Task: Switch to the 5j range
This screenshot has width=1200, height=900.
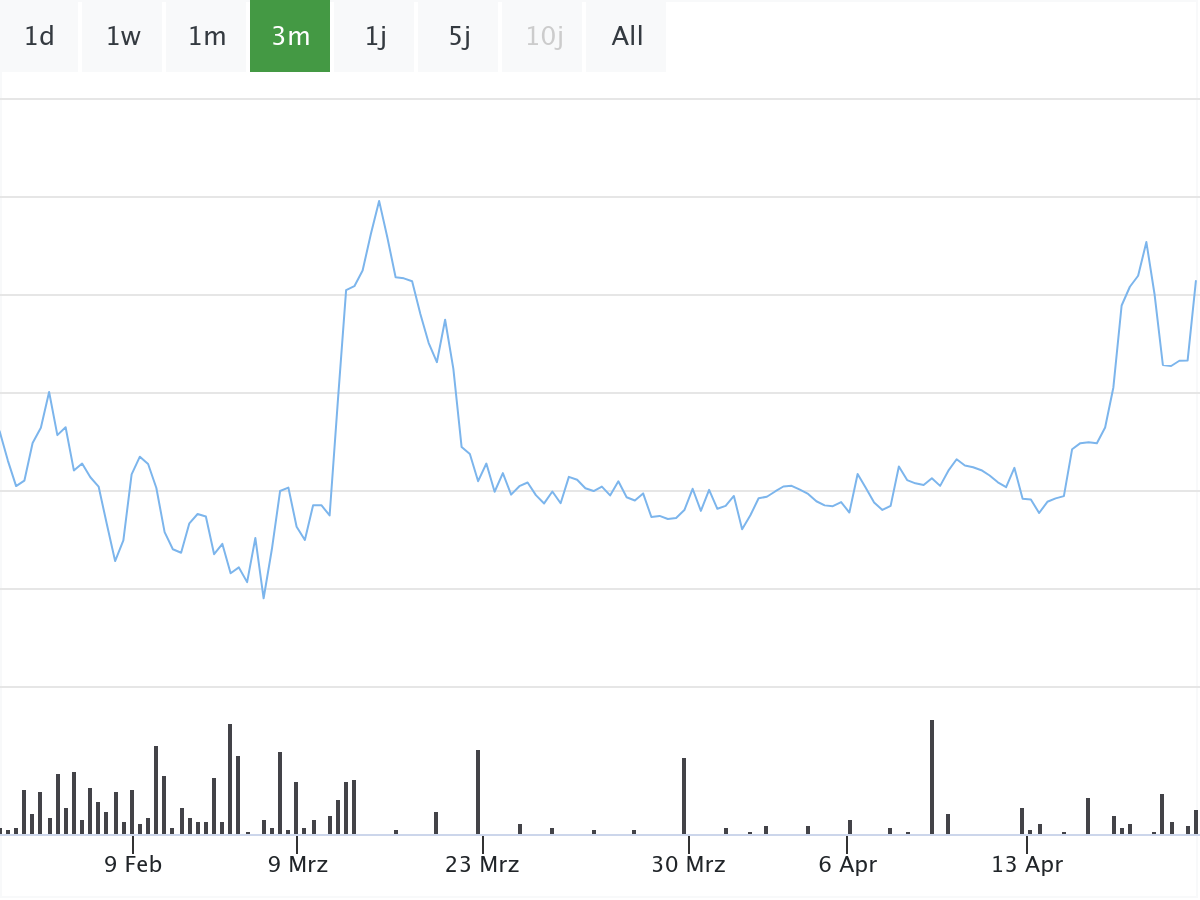Action: 459,37
